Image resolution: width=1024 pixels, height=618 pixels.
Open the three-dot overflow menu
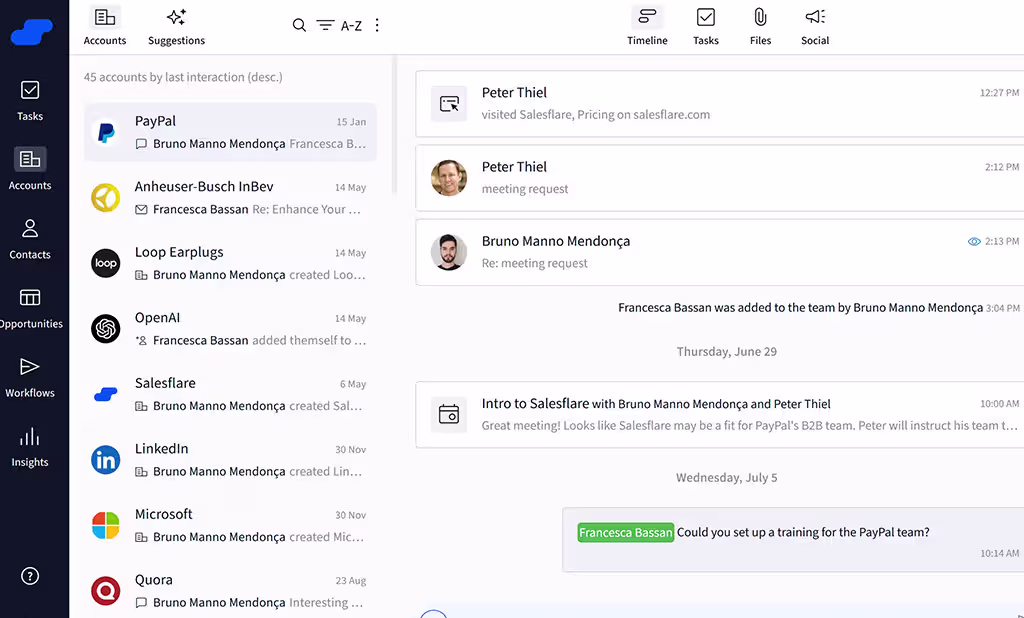click(377, 25)
